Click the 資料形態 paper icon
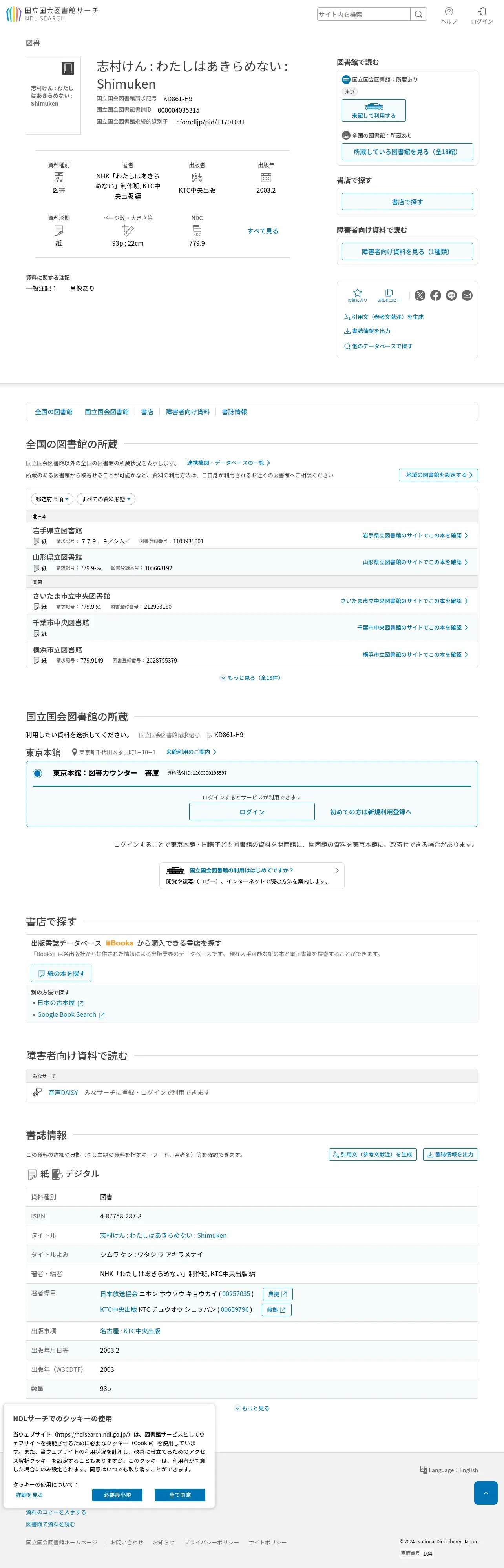The image size is (504, 1568). [x=59, y=230]
